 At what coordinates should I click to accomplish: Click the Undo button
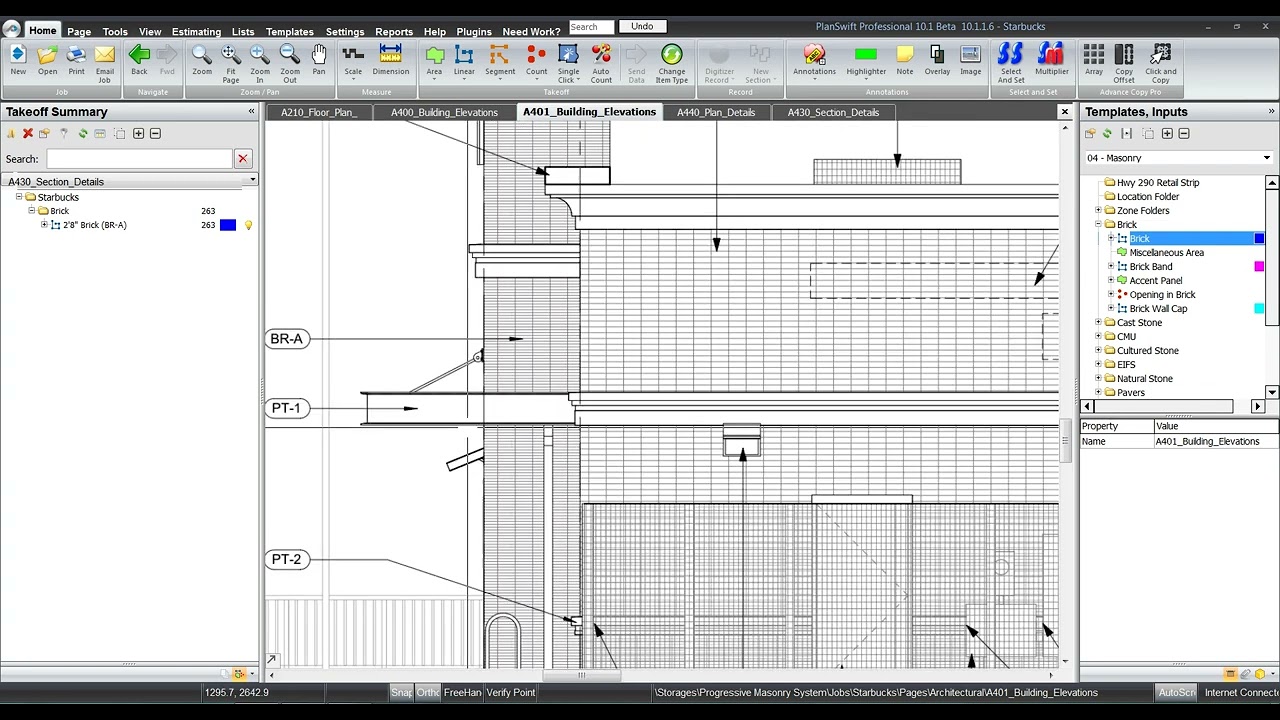pos(642,26)
